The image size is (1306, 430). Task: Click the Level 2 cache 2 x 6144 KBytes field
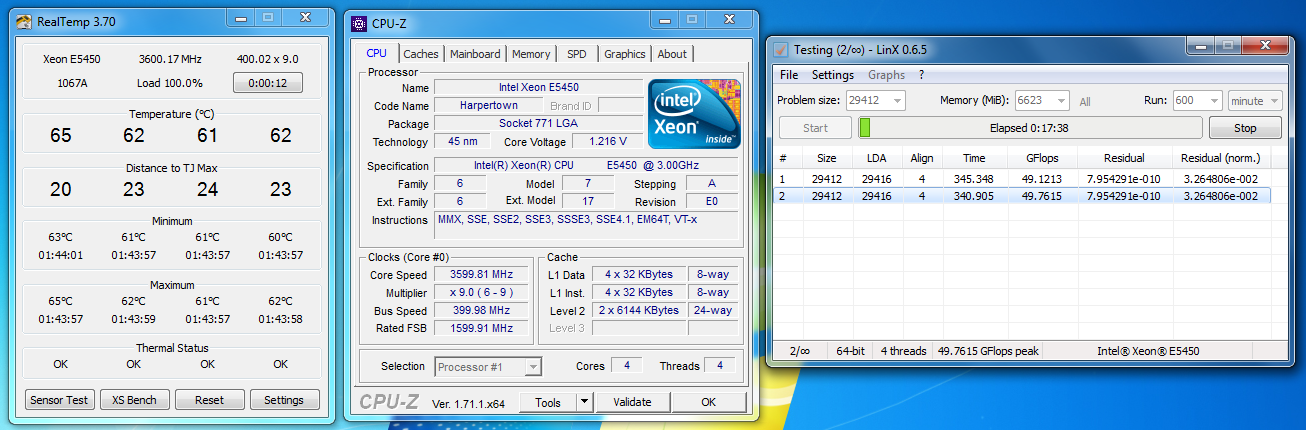tap(639, 311)
